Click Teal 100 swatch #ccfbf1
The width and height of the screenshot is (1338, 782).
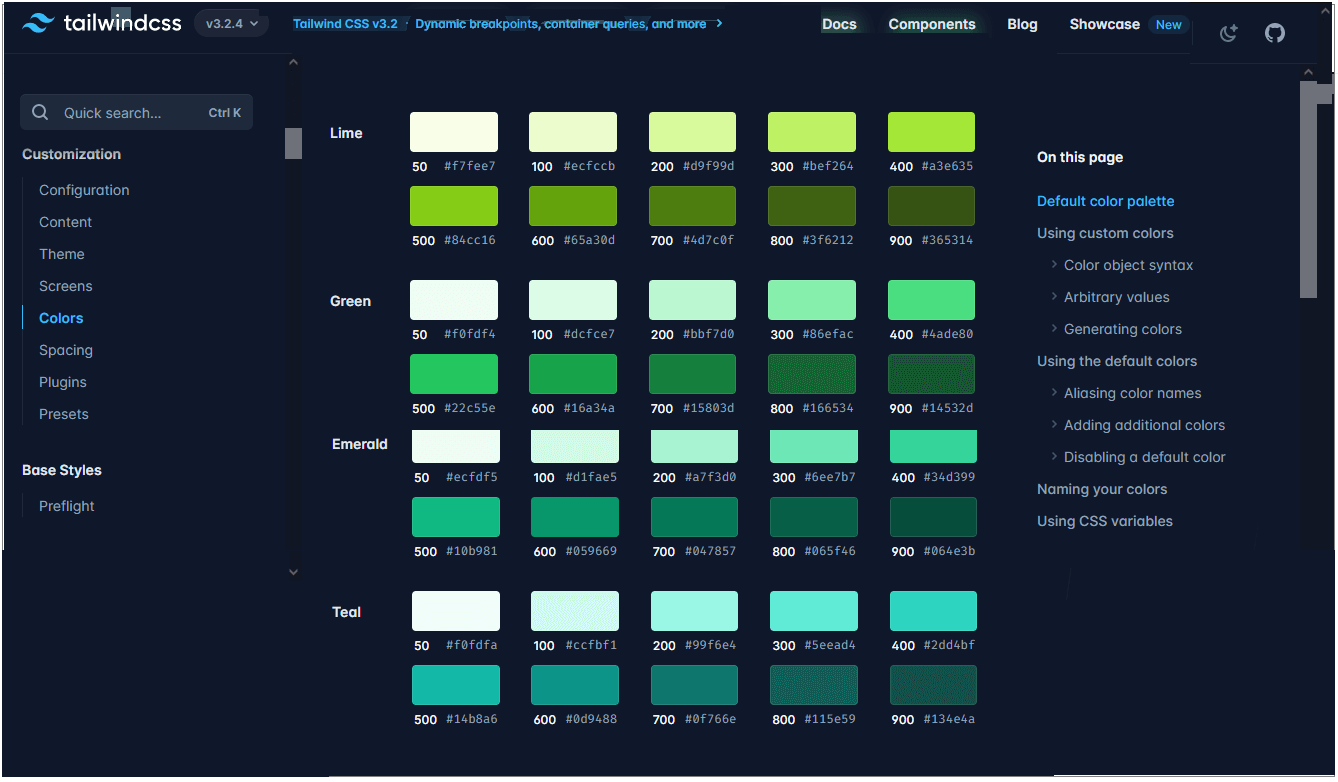click(x=575, y=611)
